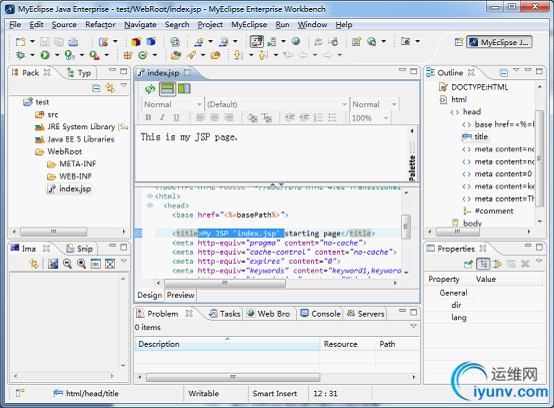This screenshot has height=408, width=554.
Task: Click the Palette side bar
Action: click(x=412, y=155)
